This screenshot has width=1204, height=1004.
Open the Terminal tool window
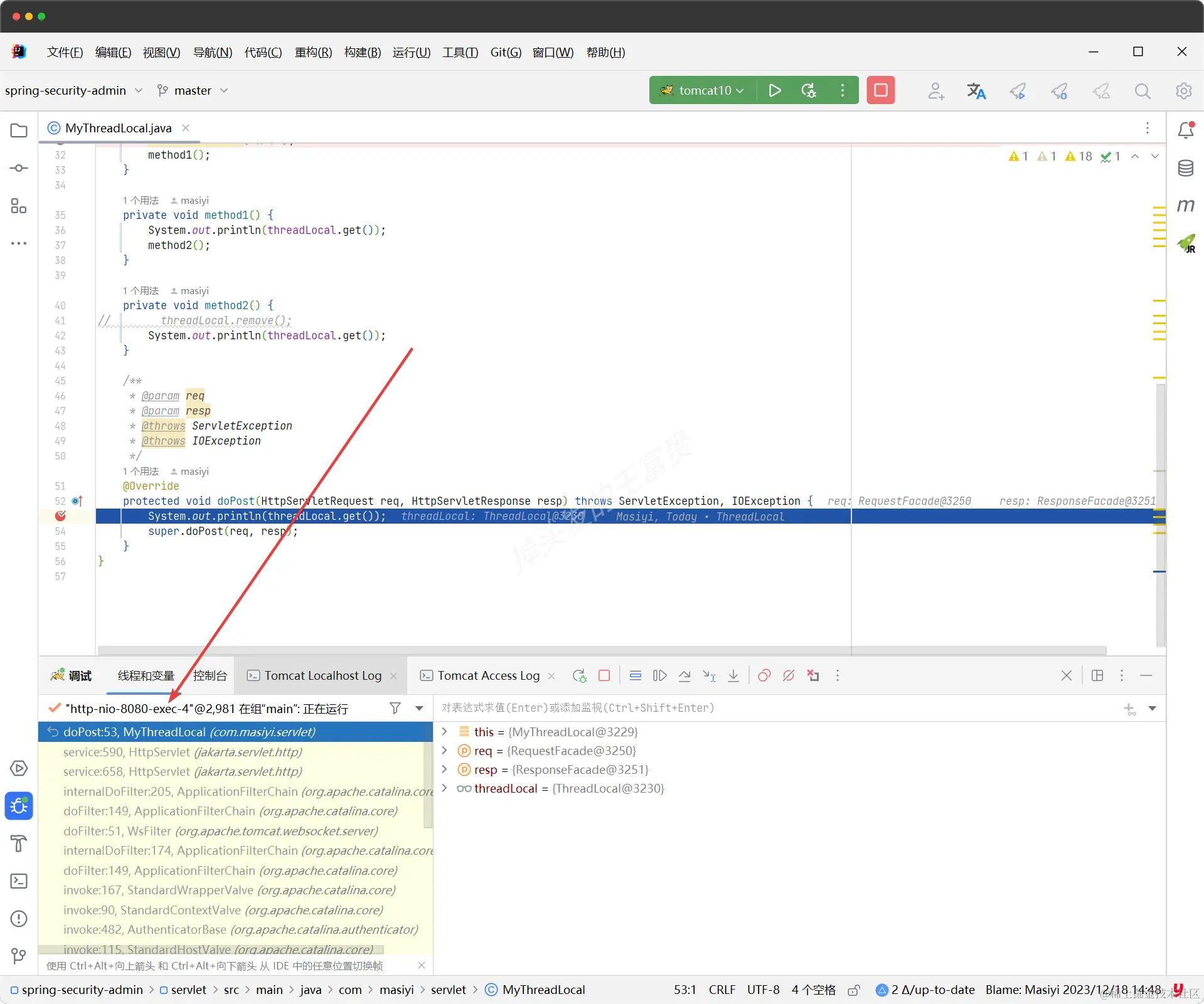click(19, 881)
